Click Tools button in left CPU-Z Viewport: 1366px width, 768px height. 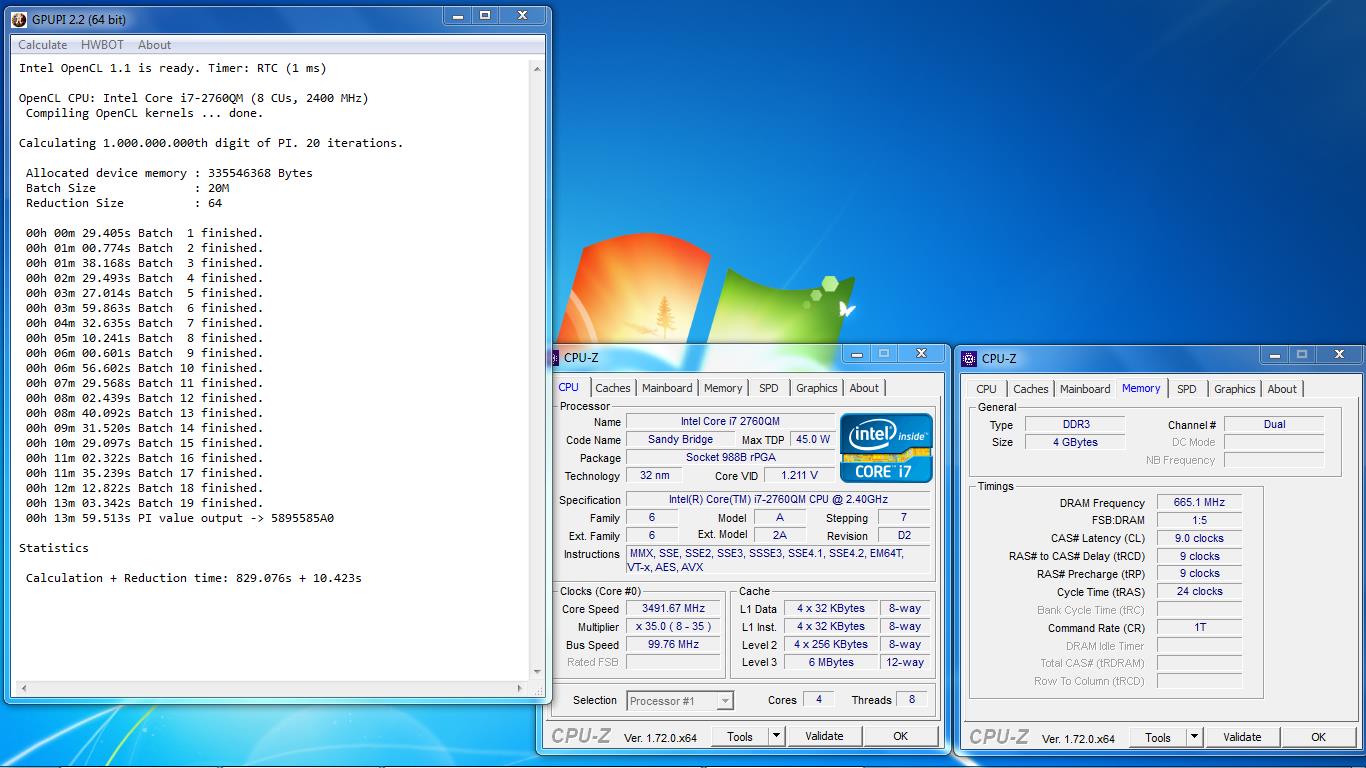(x=740, y=736)
